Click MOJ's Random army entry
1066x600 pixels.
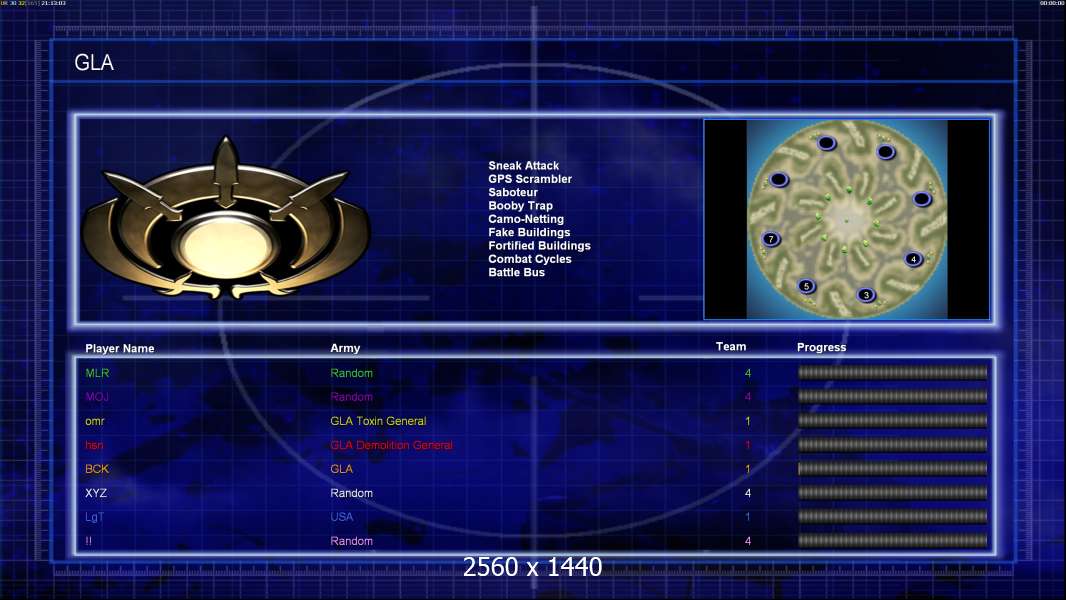click(x=351, y=397)
